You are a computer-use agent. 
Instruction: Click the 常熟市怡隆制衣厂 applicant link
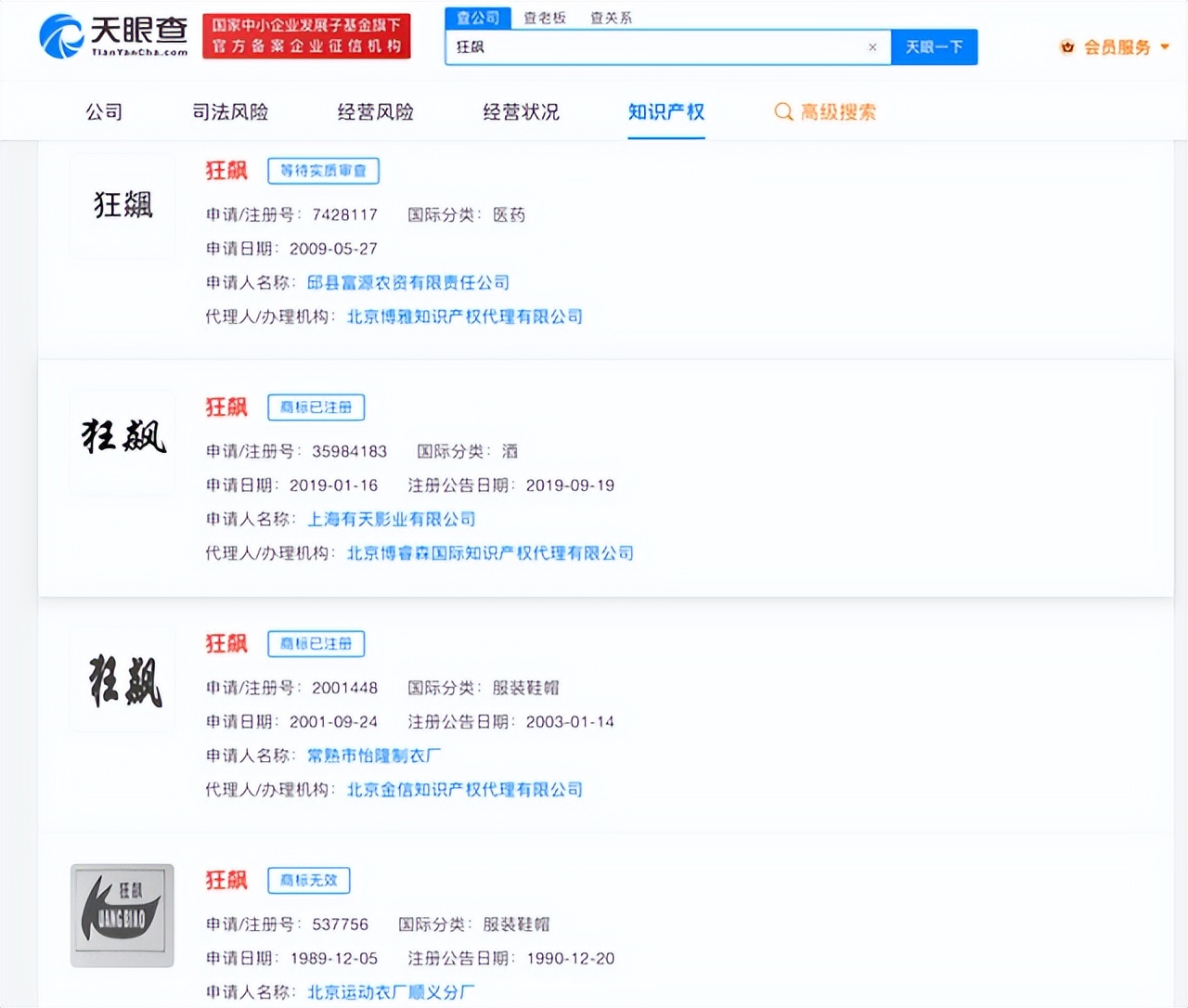click(376, 756)
